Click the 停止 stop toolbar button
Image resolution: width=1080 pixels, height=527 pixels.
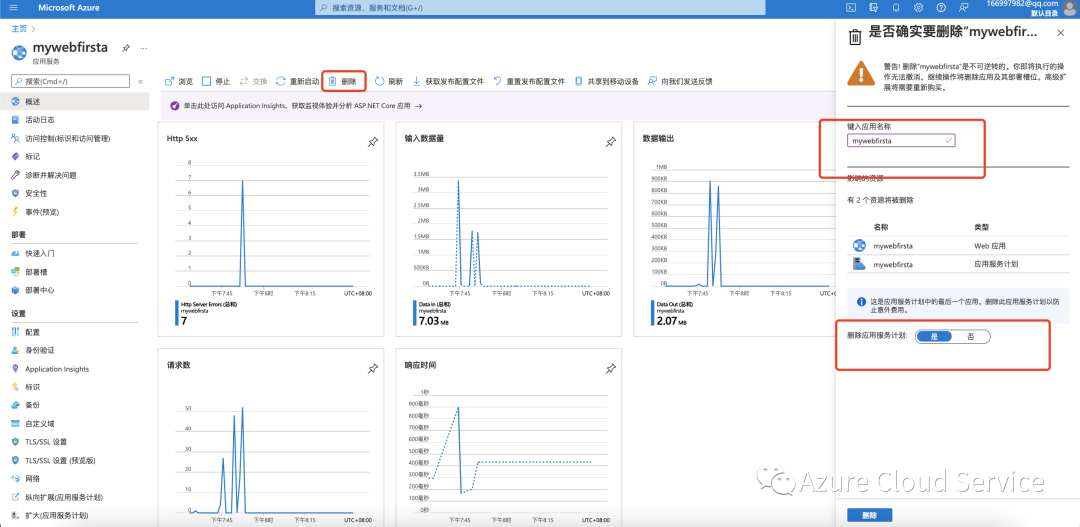pos(216,81)
